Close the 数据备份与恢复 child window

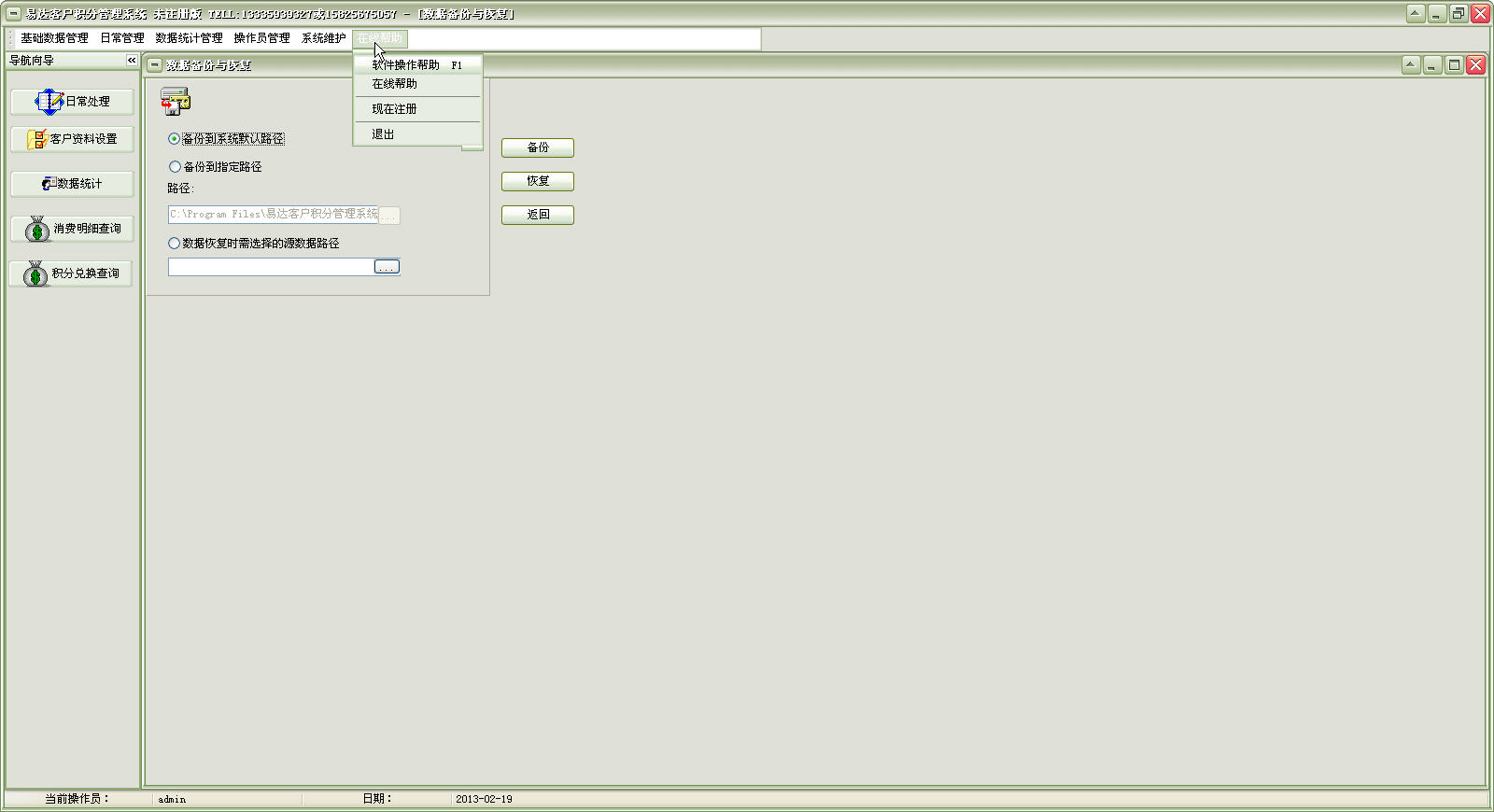(1475, 64)
